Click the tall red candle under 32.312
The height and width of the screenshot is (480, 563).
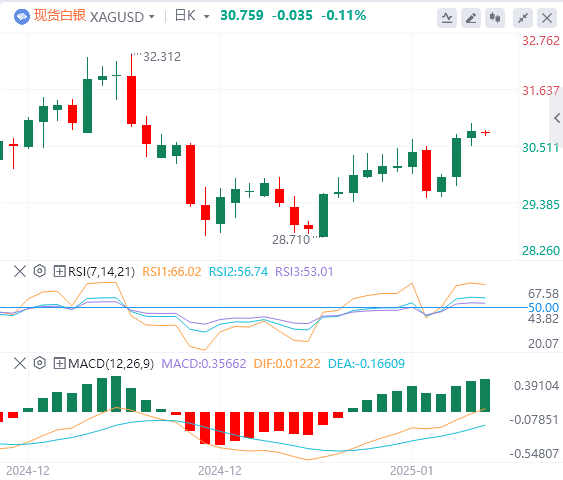click(x=131, y=100)
